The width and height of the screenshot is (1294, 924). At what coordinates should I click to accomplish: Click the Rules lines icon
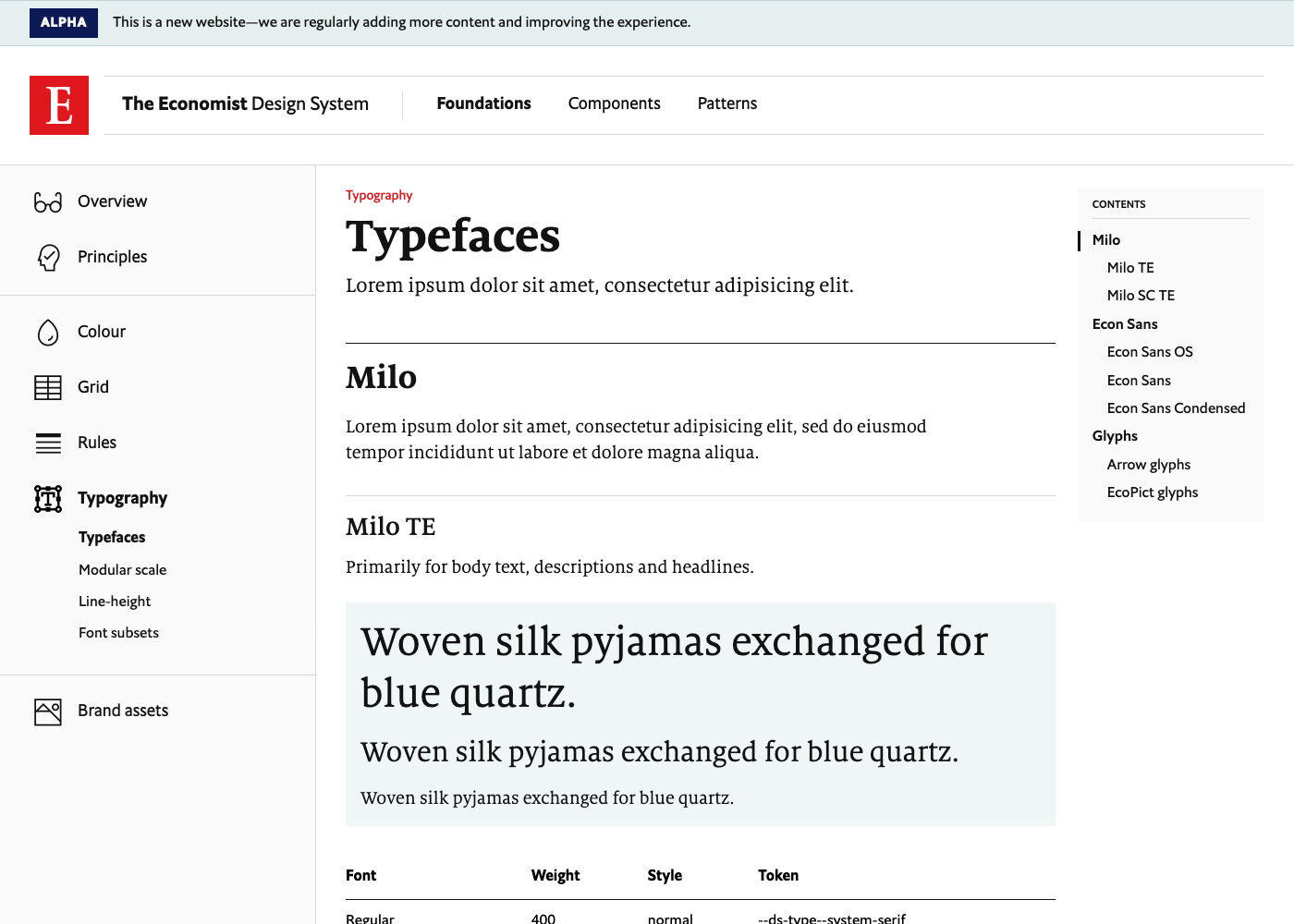pyautogui.click(x=48, y=443)
